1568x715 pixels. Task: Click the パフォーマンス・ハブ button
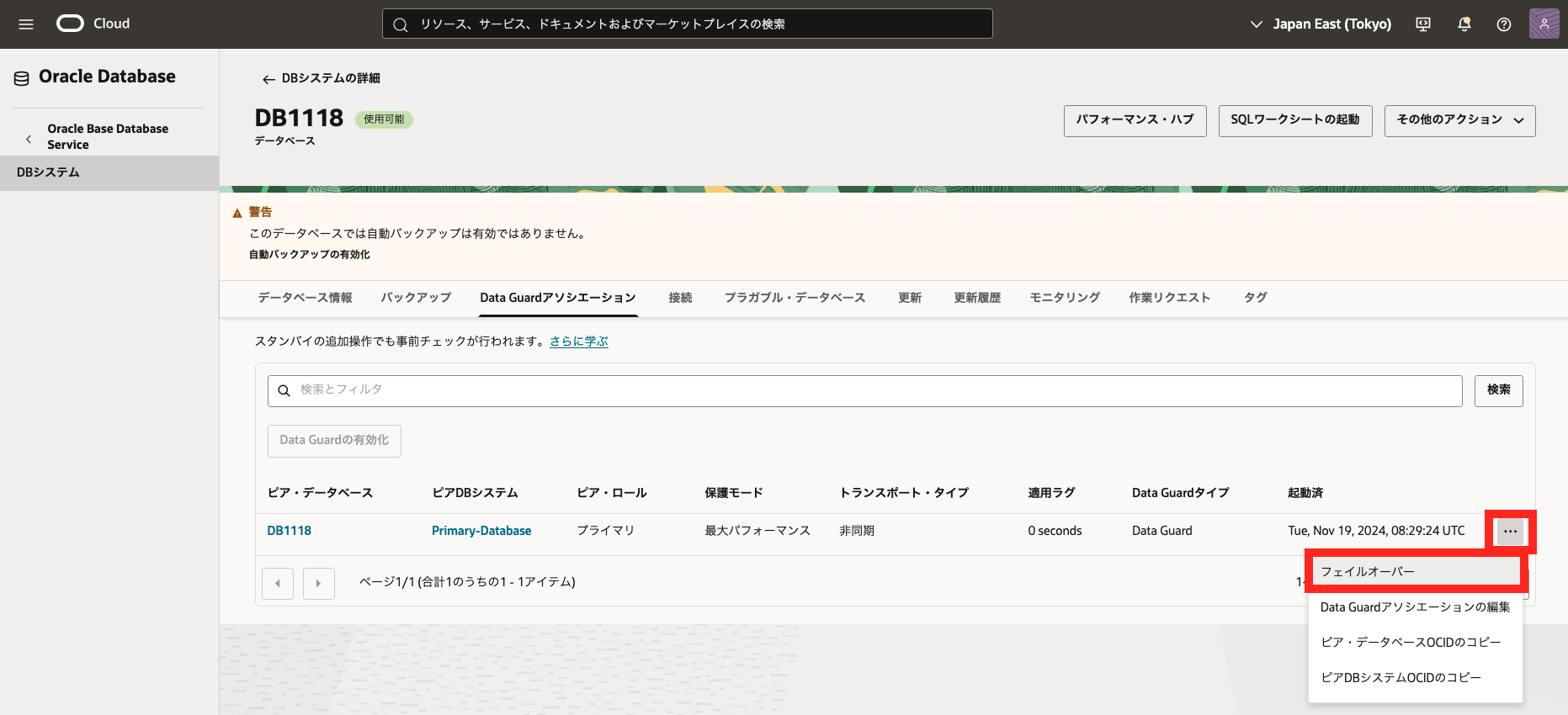[x=1135, y=120]
